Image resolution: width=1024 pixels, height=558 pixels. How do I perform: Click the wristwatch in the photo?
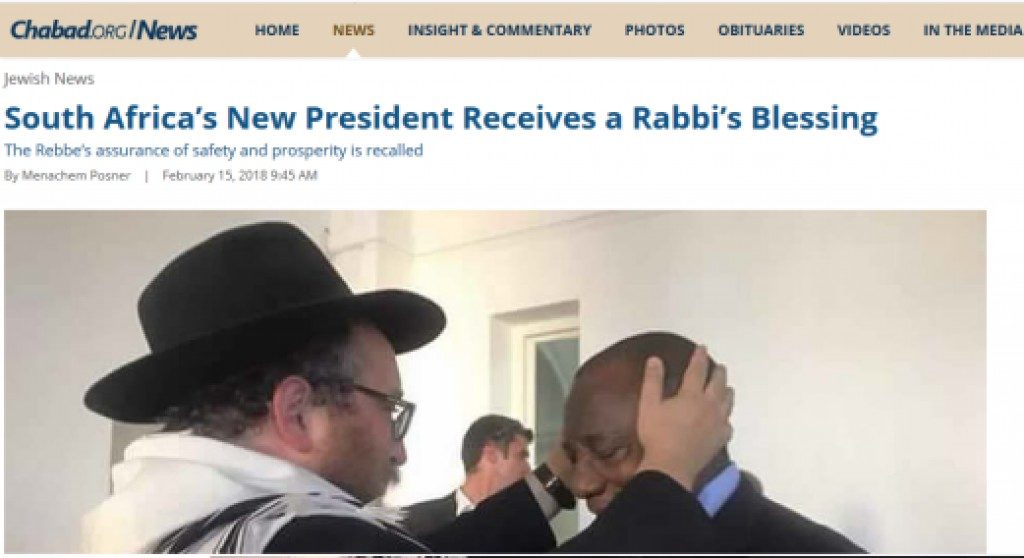click(554, 487)
